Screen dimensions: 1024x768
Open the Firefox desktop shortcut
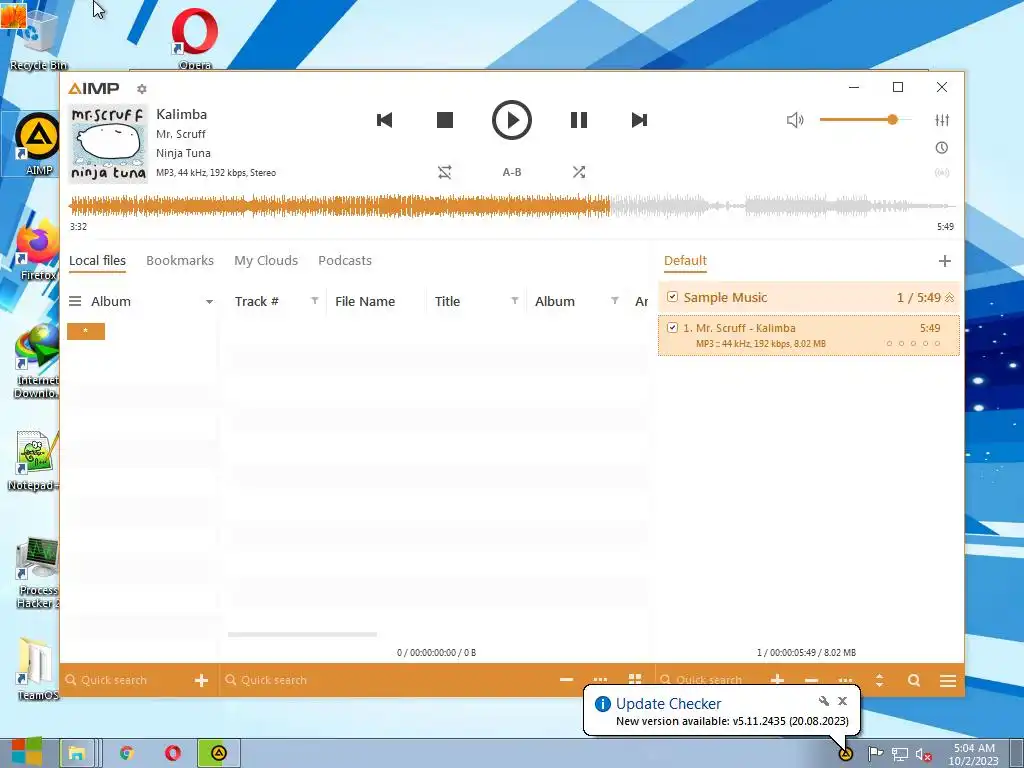37,251
